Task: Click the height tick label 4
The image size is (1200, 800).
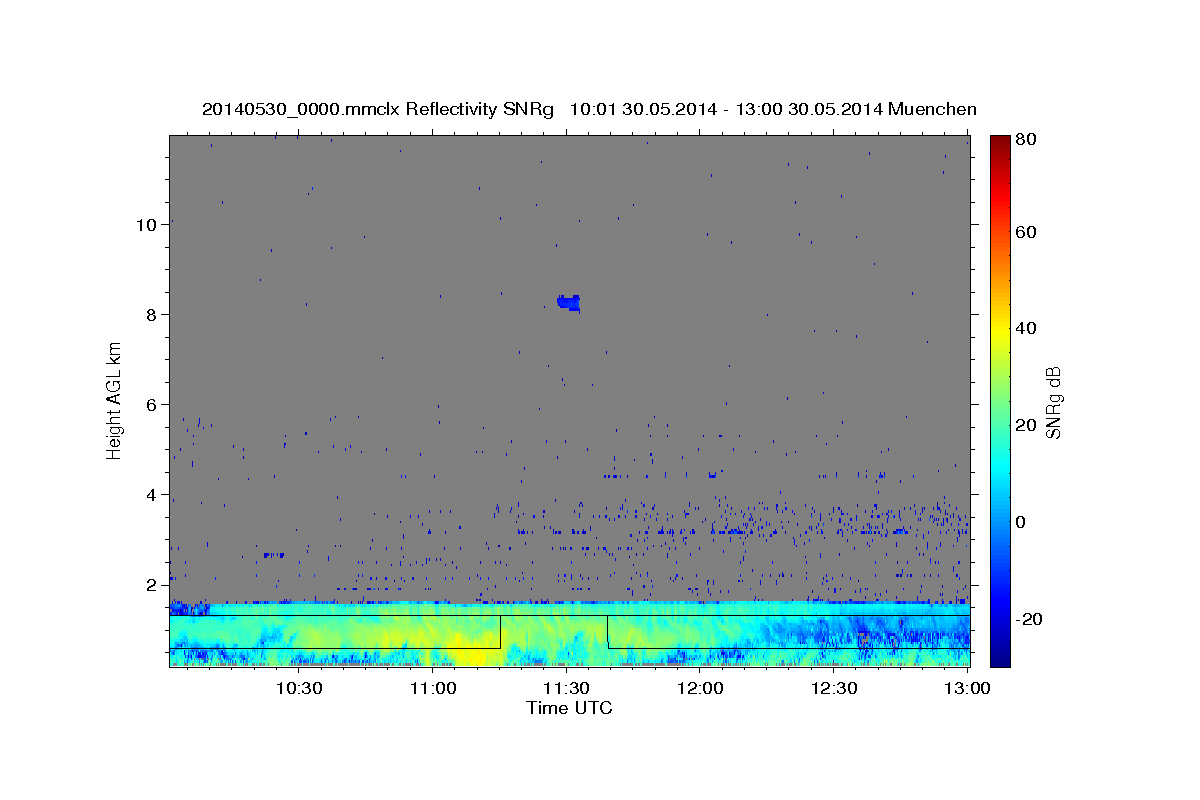Action: tap(152, 495)
